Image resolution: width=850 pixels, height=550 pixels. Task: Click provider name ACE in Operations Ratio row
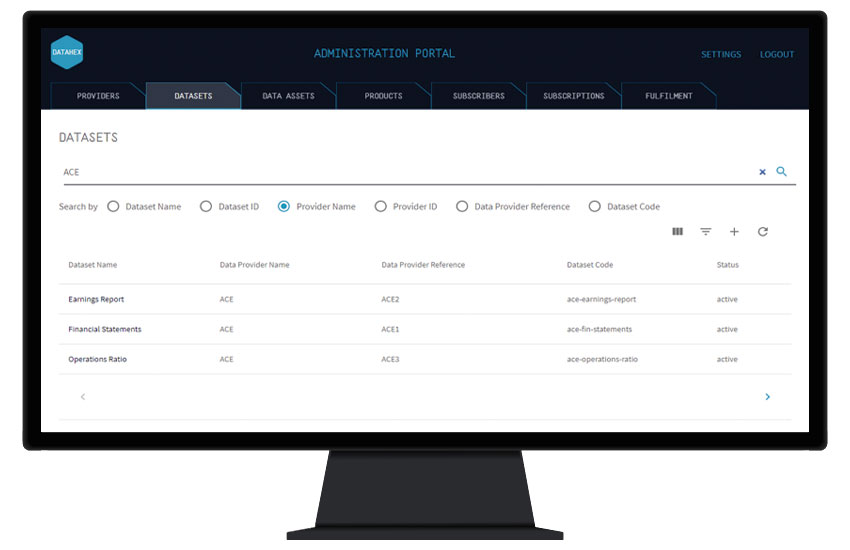tap(227, 359)
